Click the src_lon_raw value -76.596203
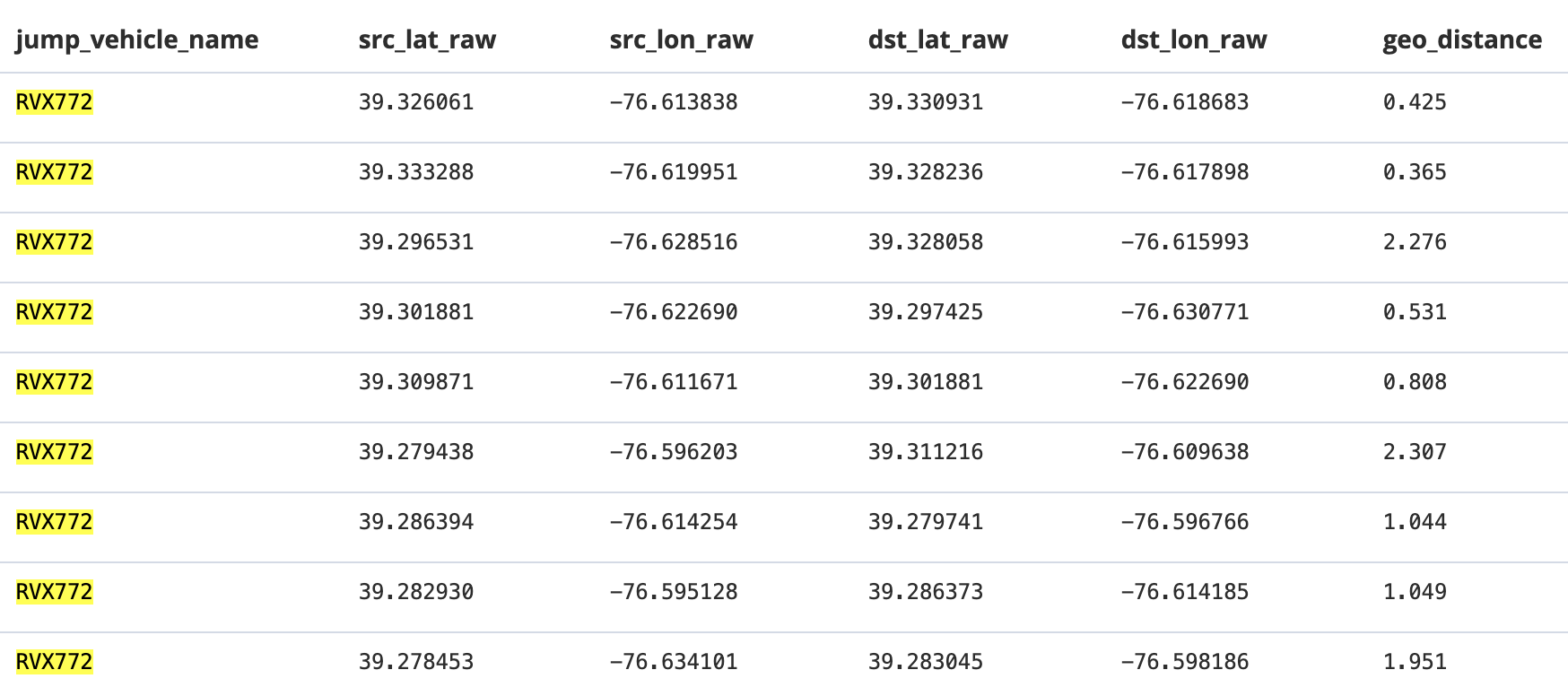 (x=674, y=452)
